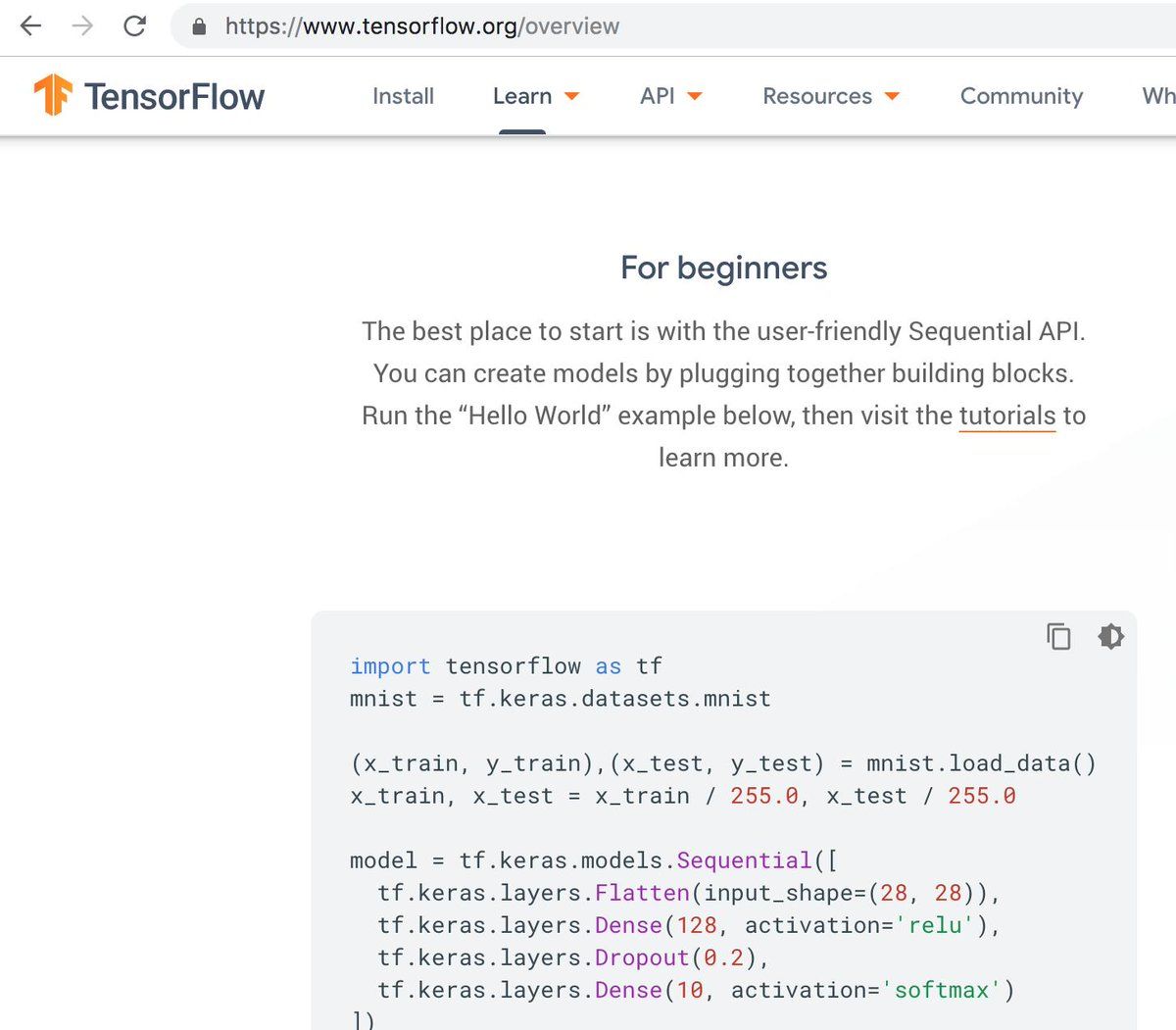Open the Community page
This screenshot has width=1176, height=1030.
coord(1021,96)
